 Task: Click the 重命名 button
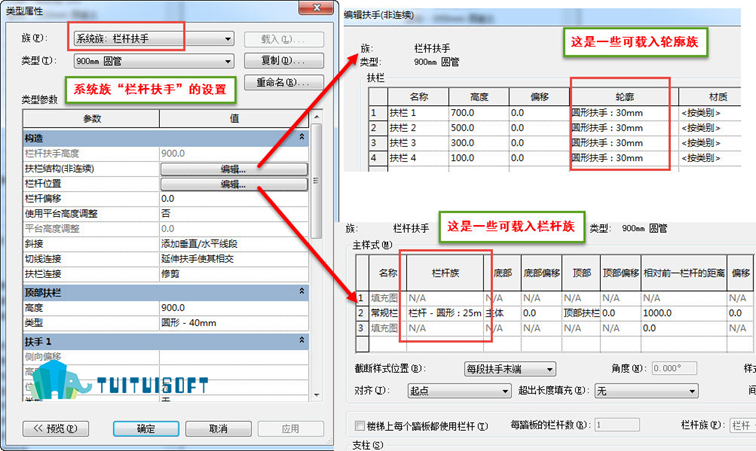[284, 82]
